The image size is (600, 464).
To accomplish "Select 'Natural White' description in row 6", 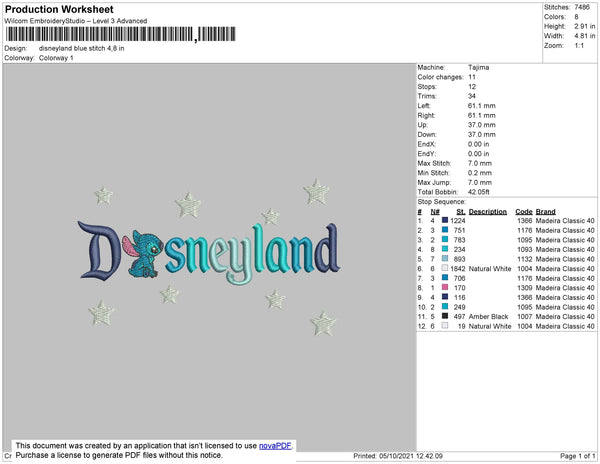I will 490,269.
